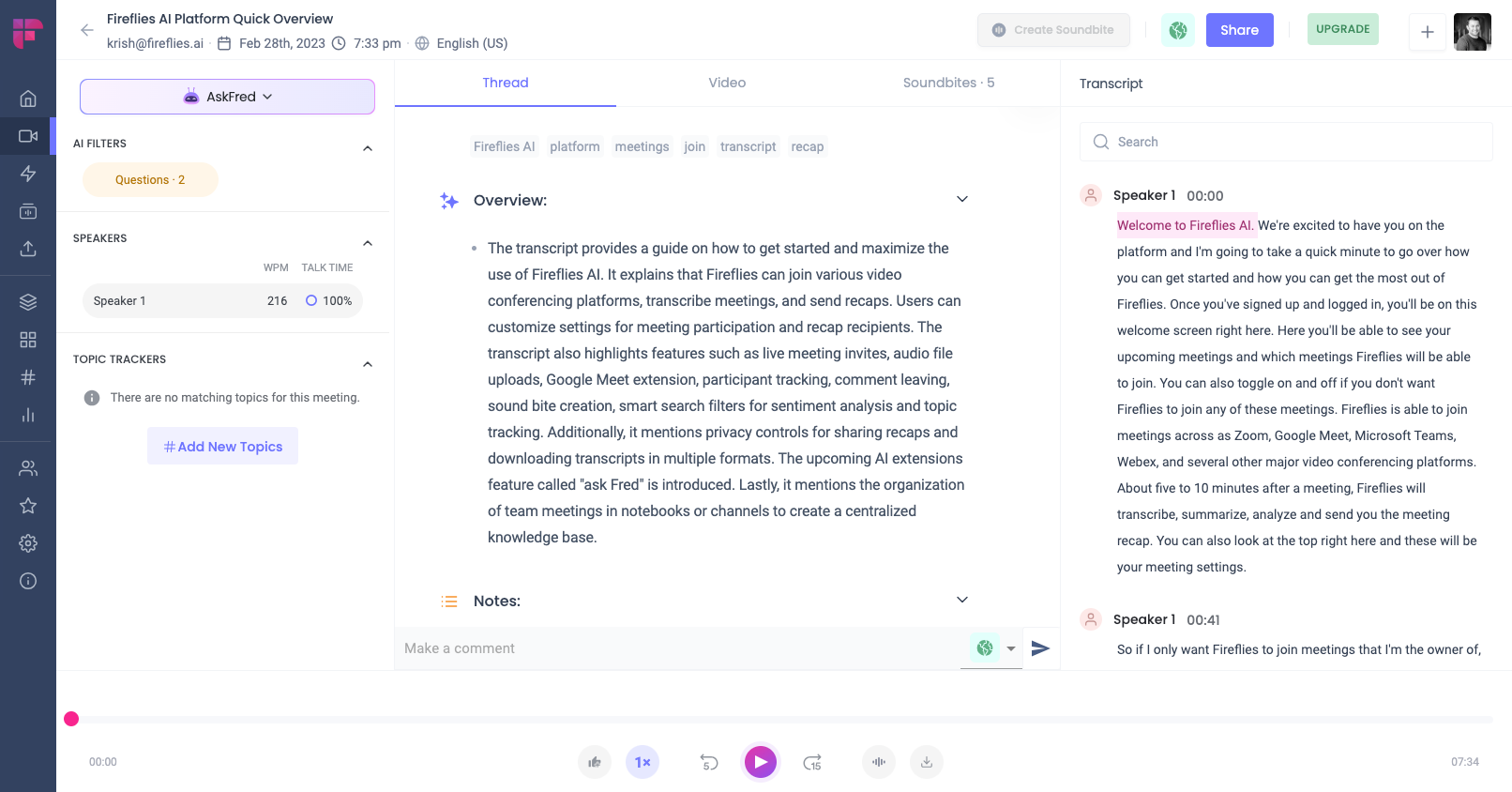This screenshot has height=792, width=1512.
Task: Open the hashtag topics icon in sidebar
Action: tap(28, 377)
